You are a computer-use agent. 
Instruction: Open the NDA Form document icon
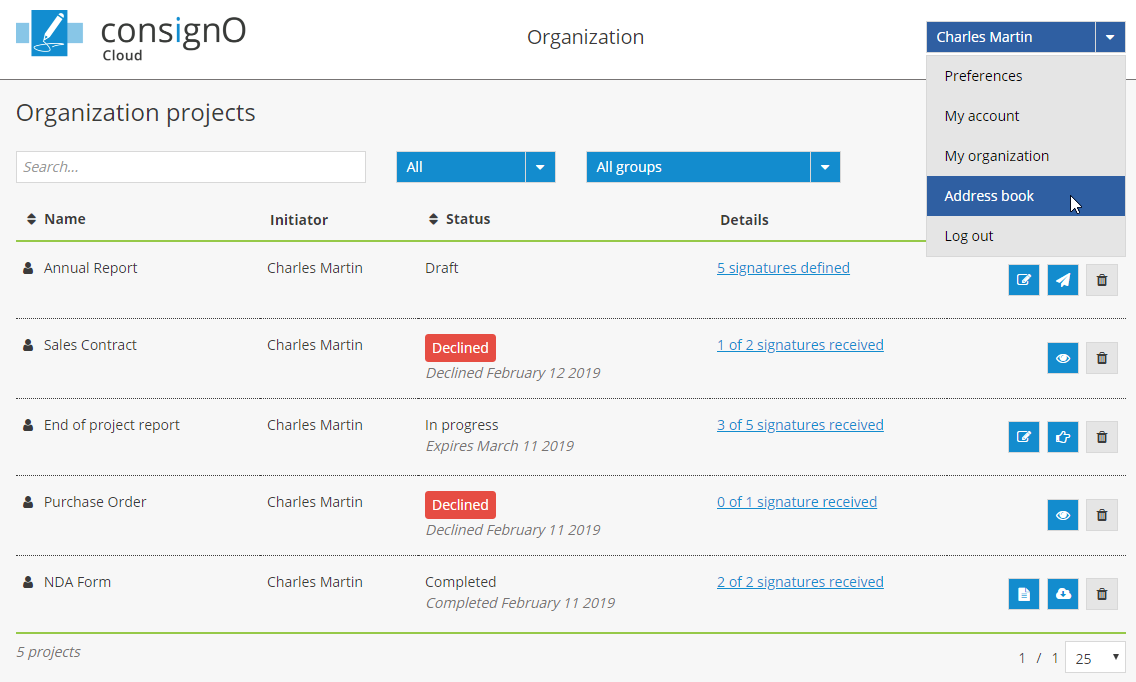(x=1024, y=594)
